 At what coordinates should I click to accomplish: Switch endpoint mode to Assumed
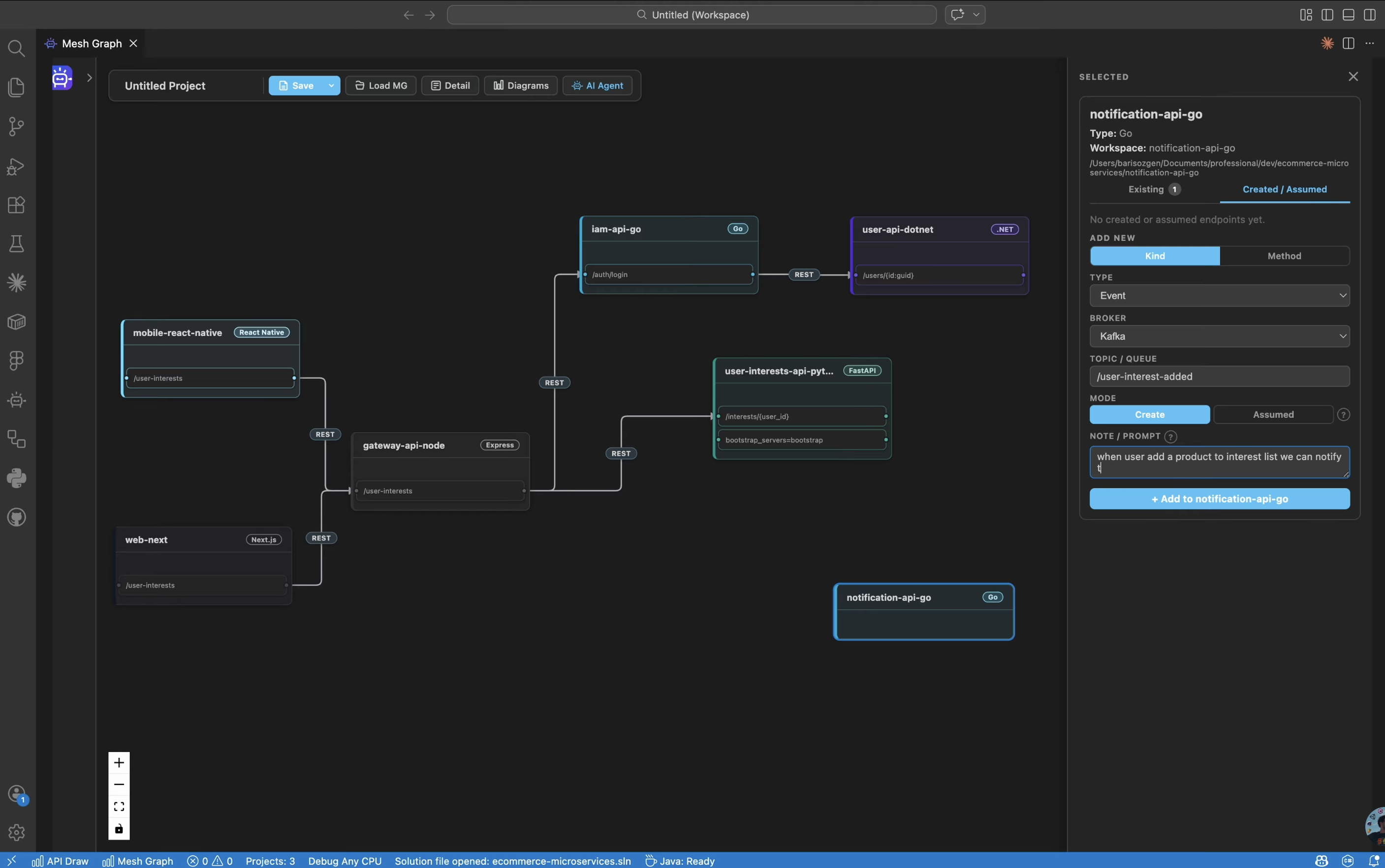[x=1272, y=414]
